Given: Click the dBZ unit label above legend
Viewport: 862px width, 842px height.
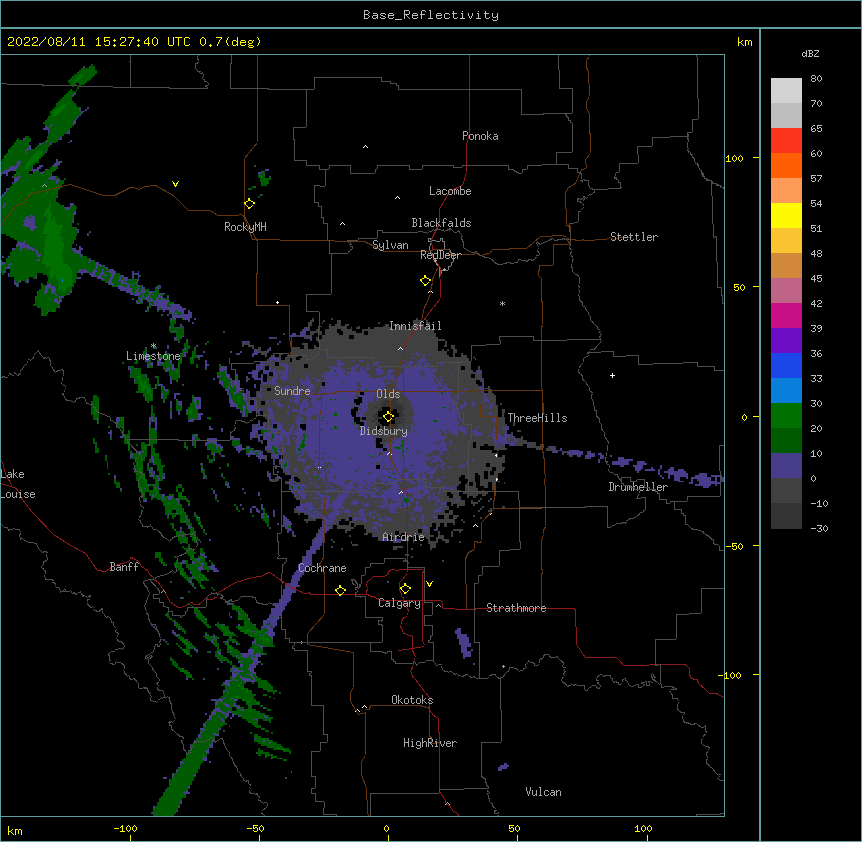Looking at the screenshot, I should (x=810, y=53).
